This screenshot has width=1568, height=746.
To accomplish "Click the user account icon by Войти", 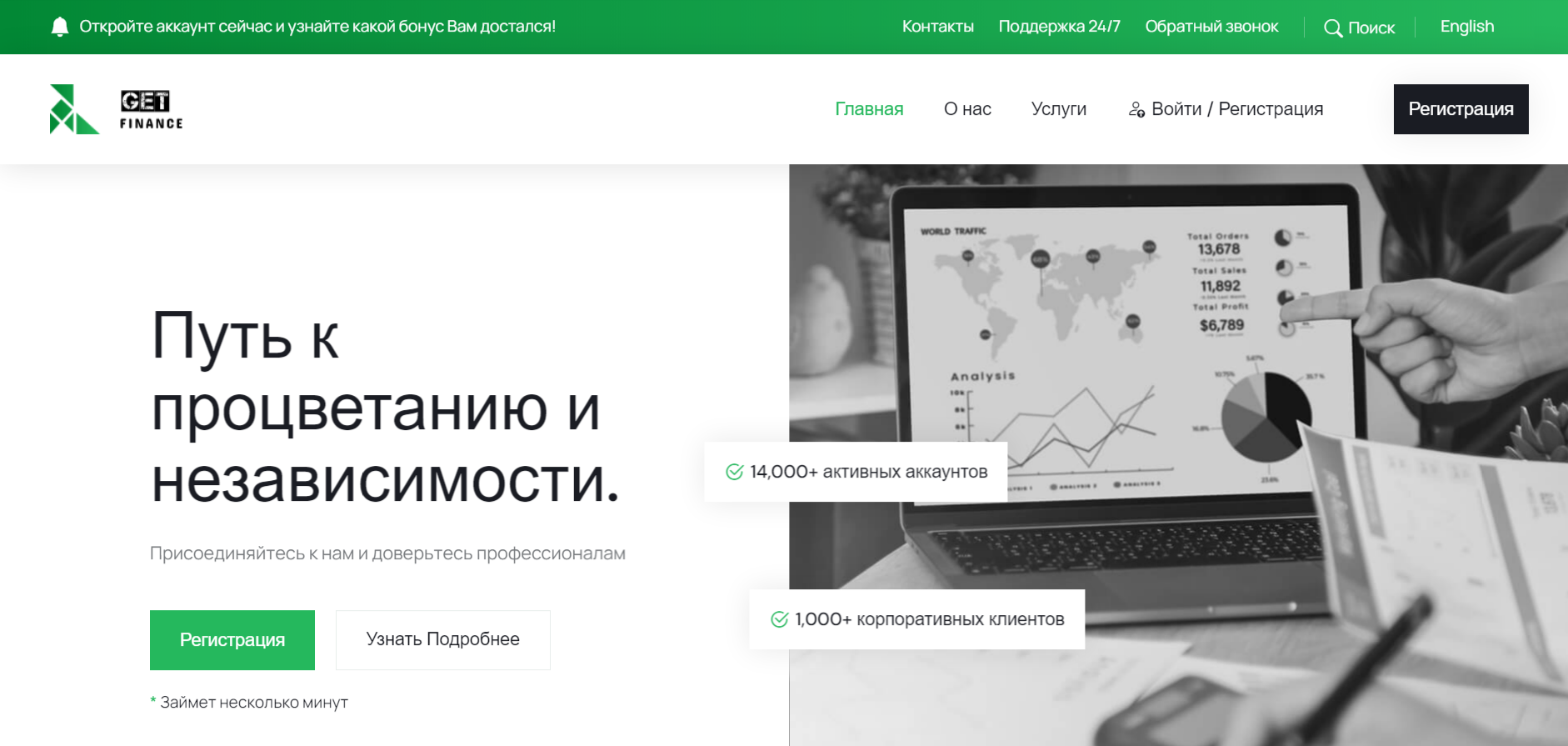I will coord(1136,109).
